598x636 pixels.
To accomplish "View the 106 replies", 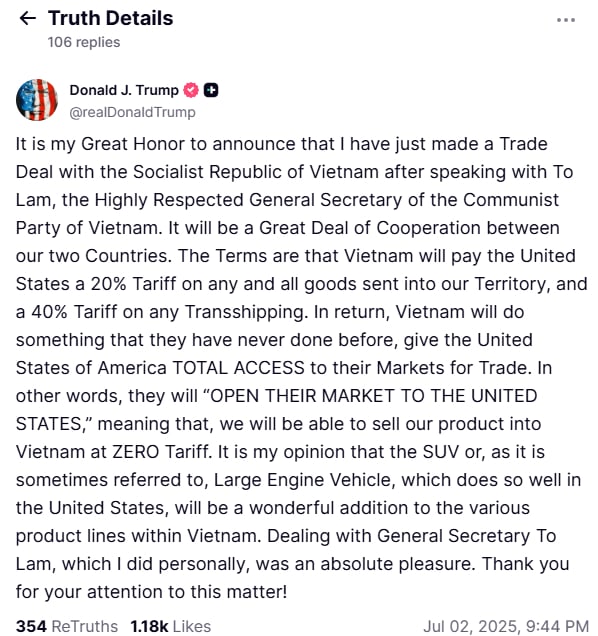I will [84, 42].
